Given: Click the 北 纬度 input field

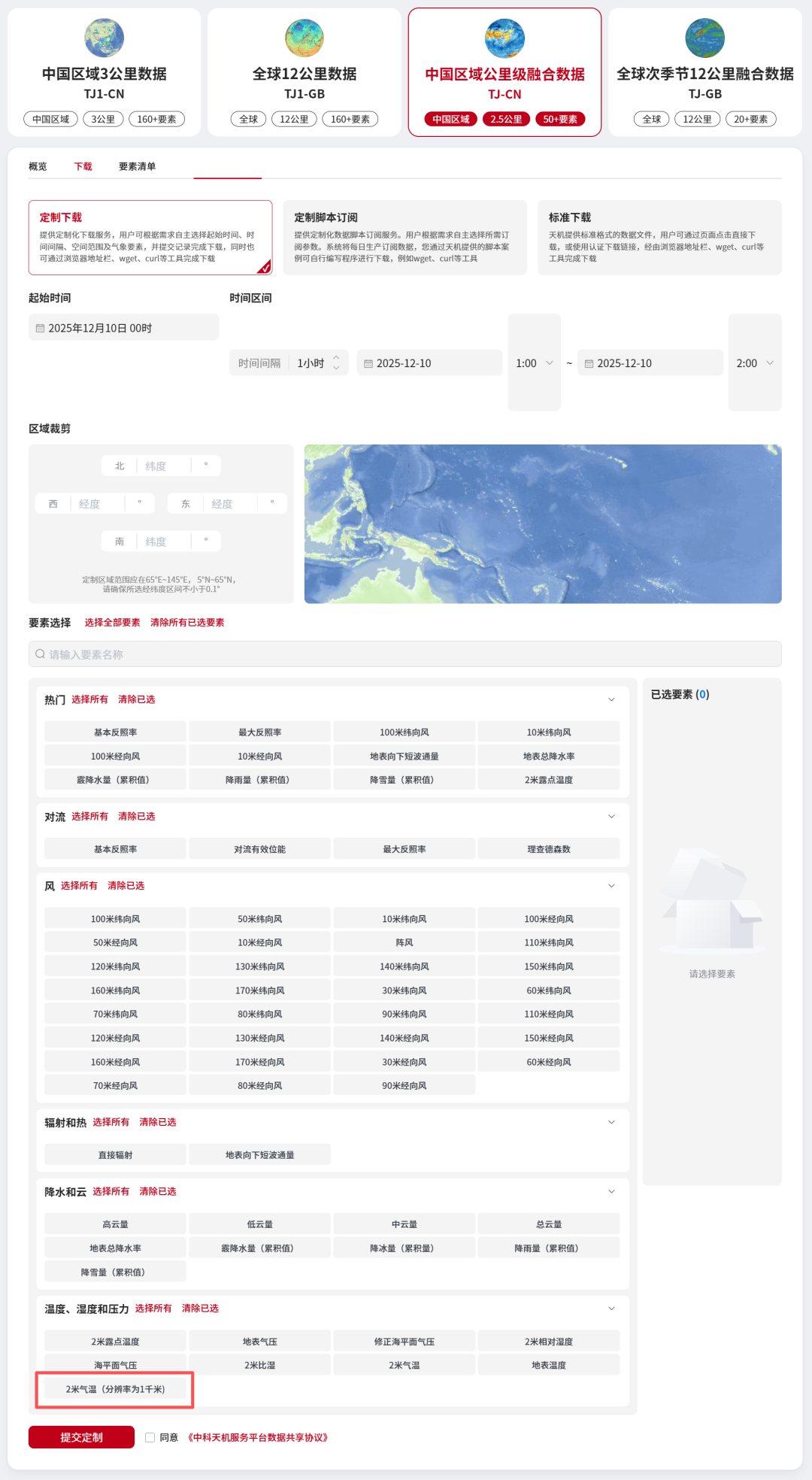Looking at the screenshot, I should (x=161, y=466).
